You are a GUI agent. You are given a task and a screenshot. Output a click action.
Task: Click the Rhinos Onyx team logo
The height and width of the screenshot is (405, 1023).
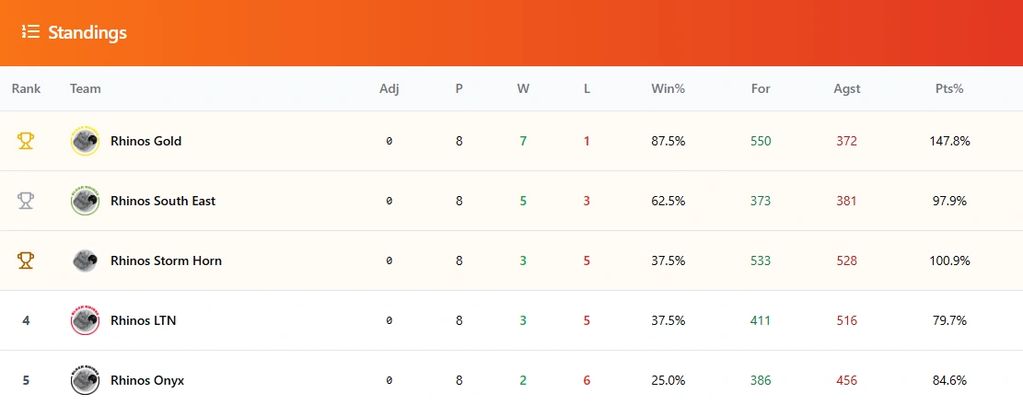tap(85, 381)
